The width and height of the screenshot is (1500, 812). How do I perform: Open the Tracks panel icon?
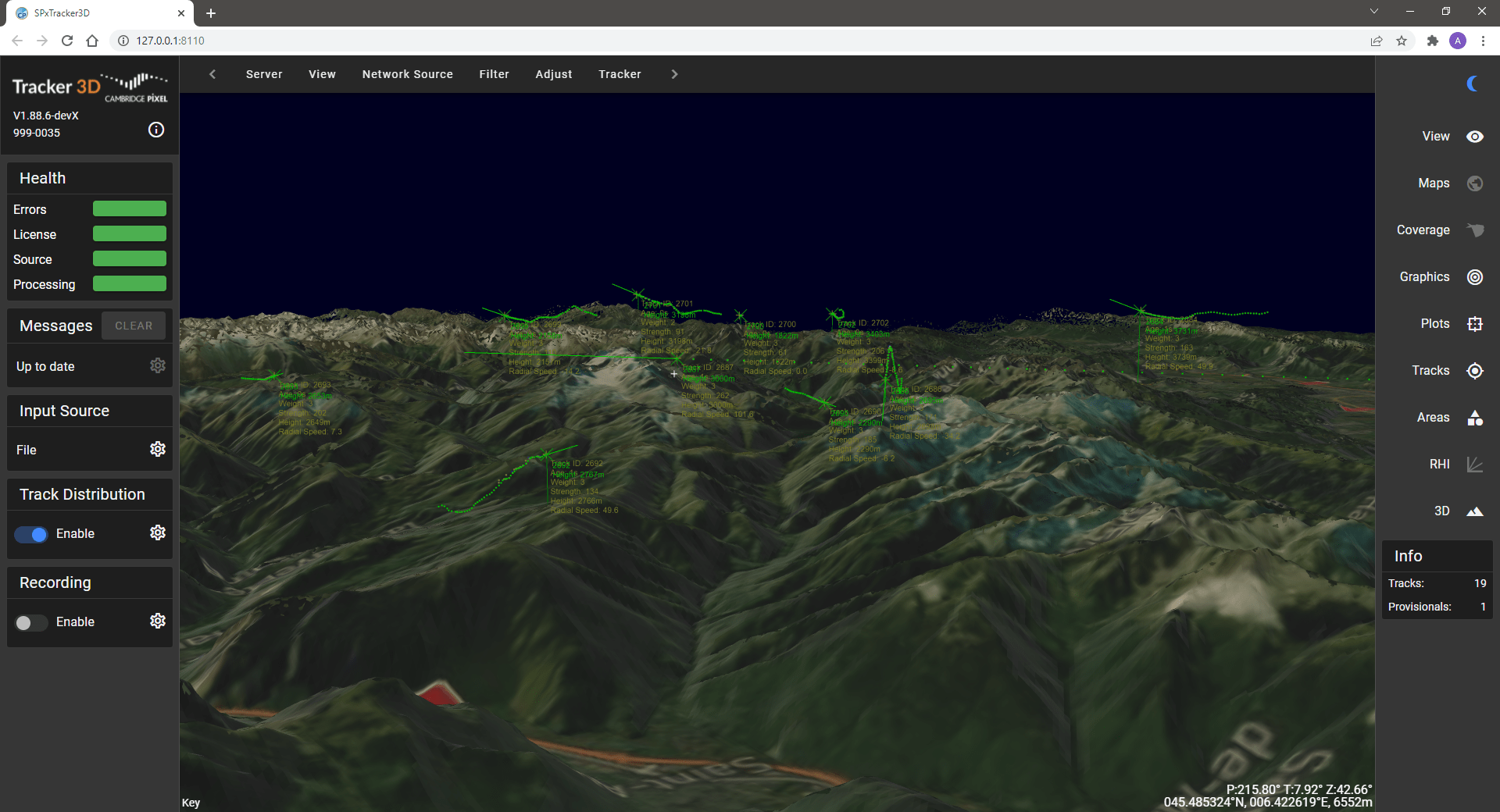[x=1474, y=371]
